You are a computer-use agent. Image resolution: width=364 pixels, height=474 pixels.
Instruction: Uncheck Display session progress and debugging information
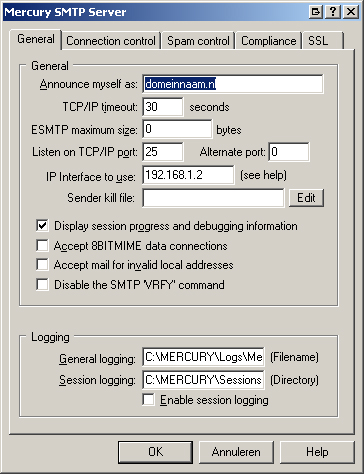click(42, 226)
